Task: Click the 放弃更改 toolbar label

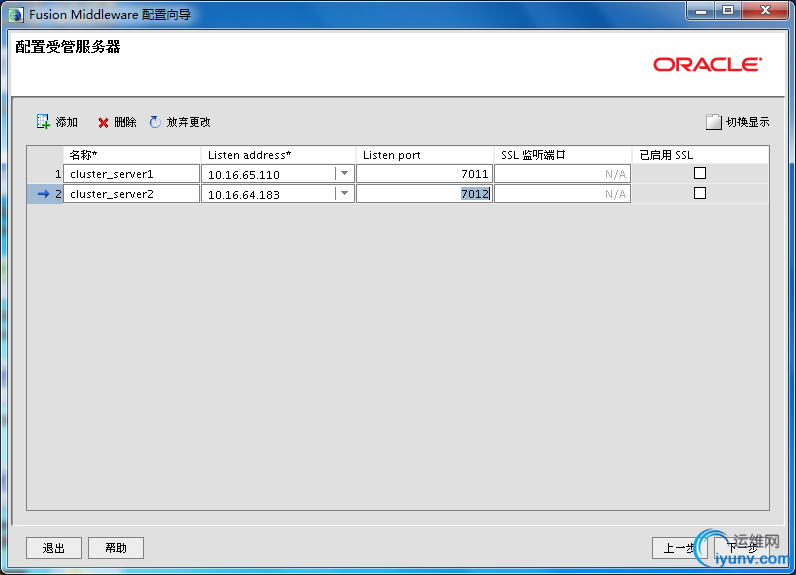Action: coord(188,122)
